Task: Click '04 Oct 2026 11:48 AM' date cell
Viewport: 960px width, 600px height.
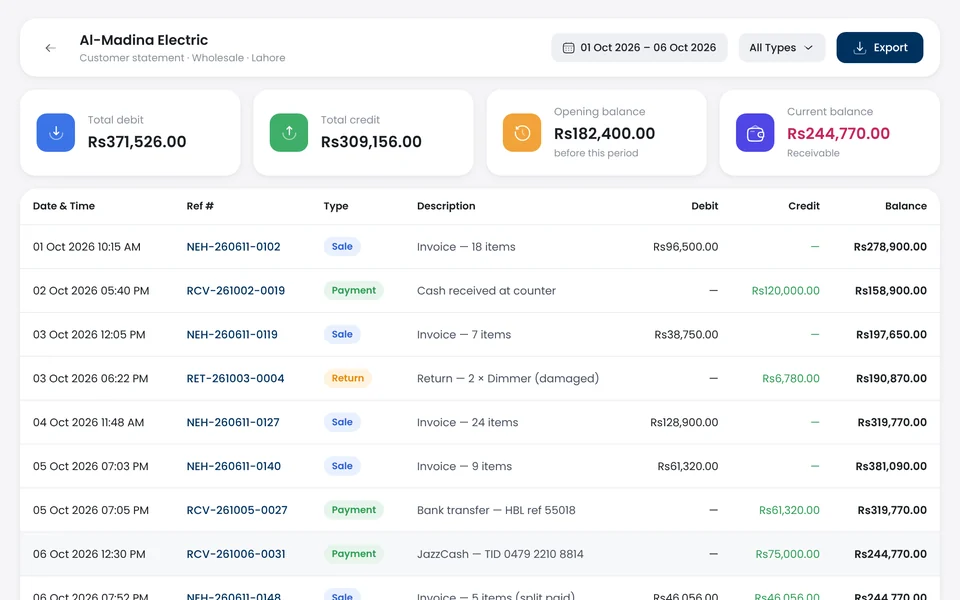Action: tap(89, 422)
